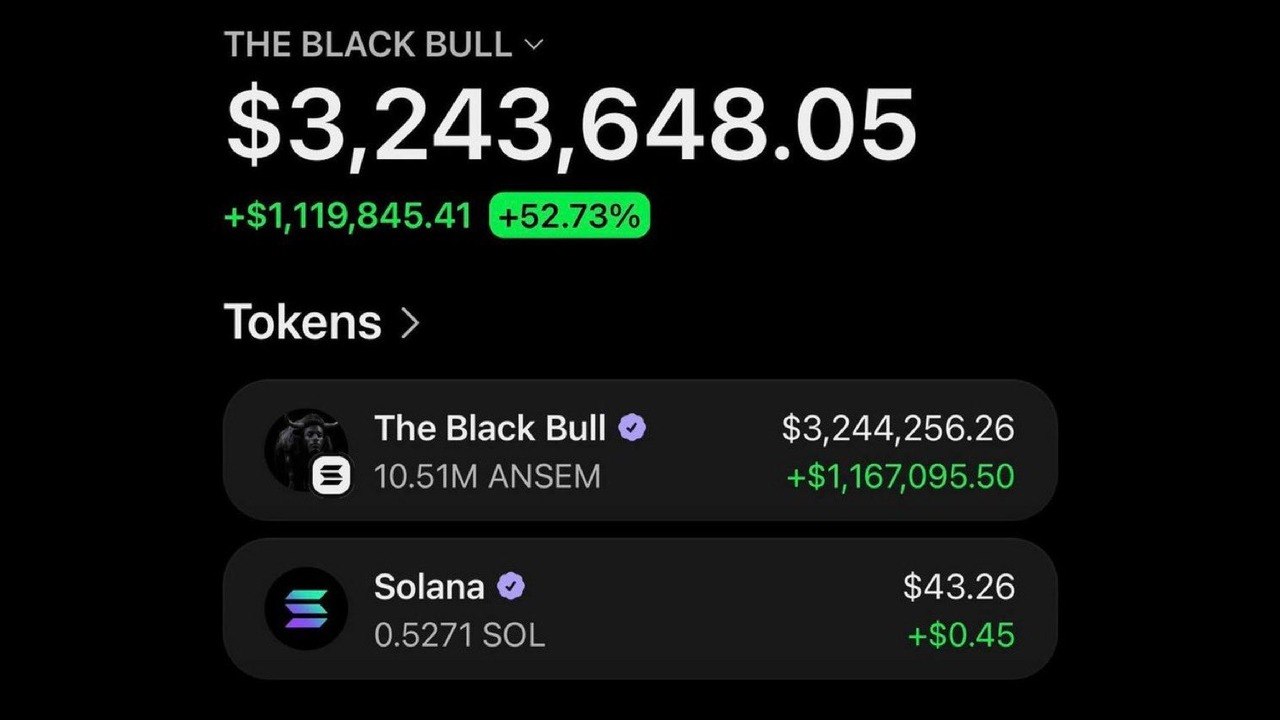
Task: Open THE BLACK BULL account dropdown chevron
Action: [x=533, y=45]
